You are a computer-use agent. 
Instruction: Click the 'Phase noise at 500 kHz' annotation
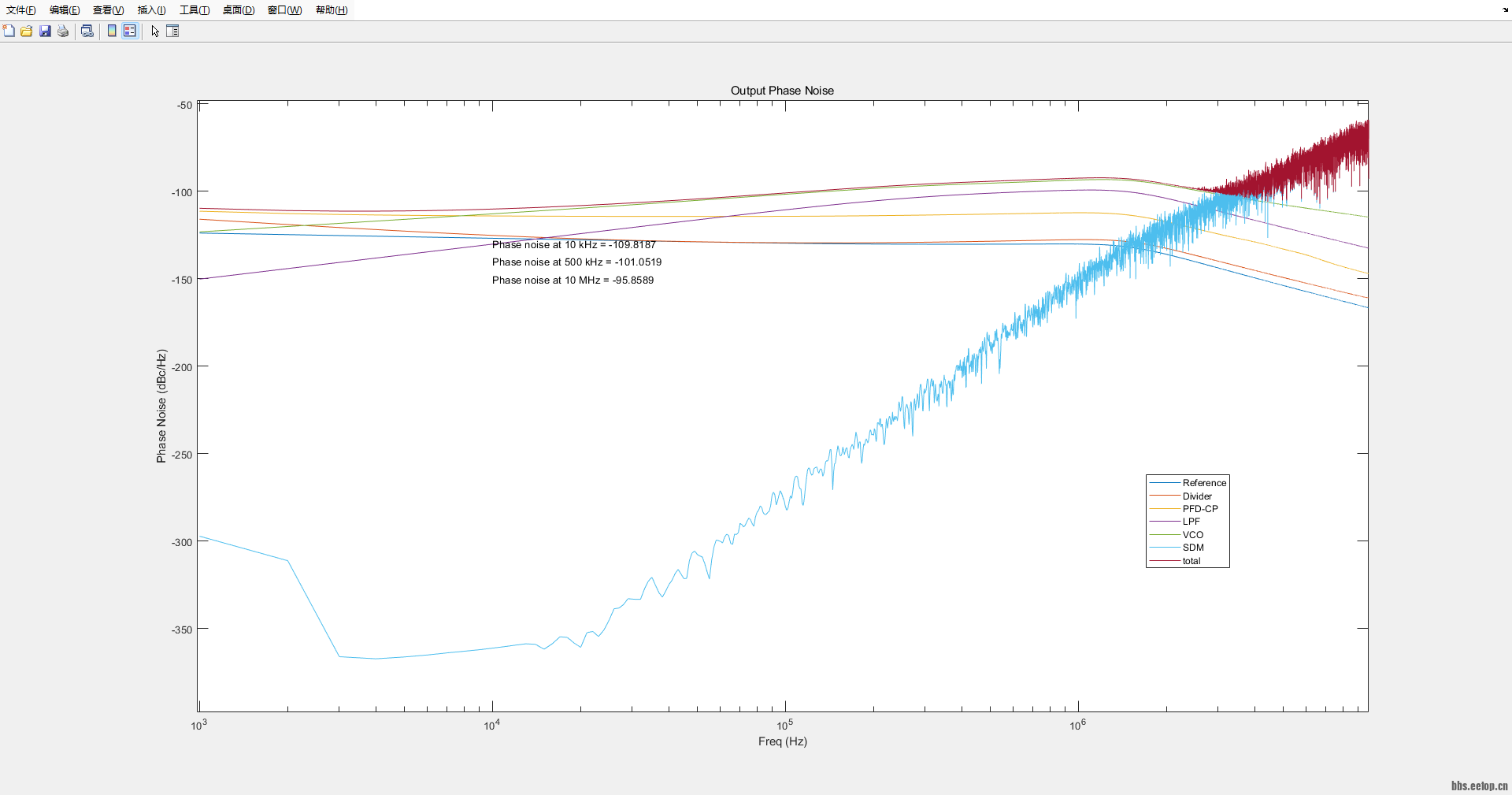click(576, 262)
